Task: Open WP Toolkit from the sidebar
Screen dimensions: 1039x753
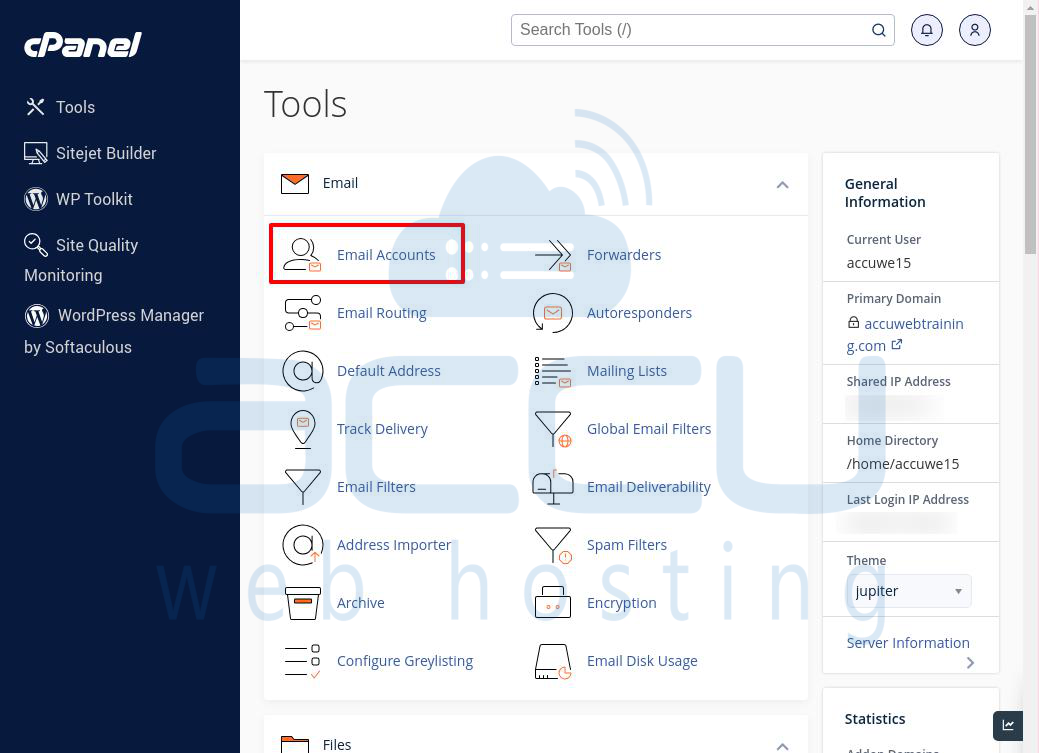Action: tap(93, 199)
